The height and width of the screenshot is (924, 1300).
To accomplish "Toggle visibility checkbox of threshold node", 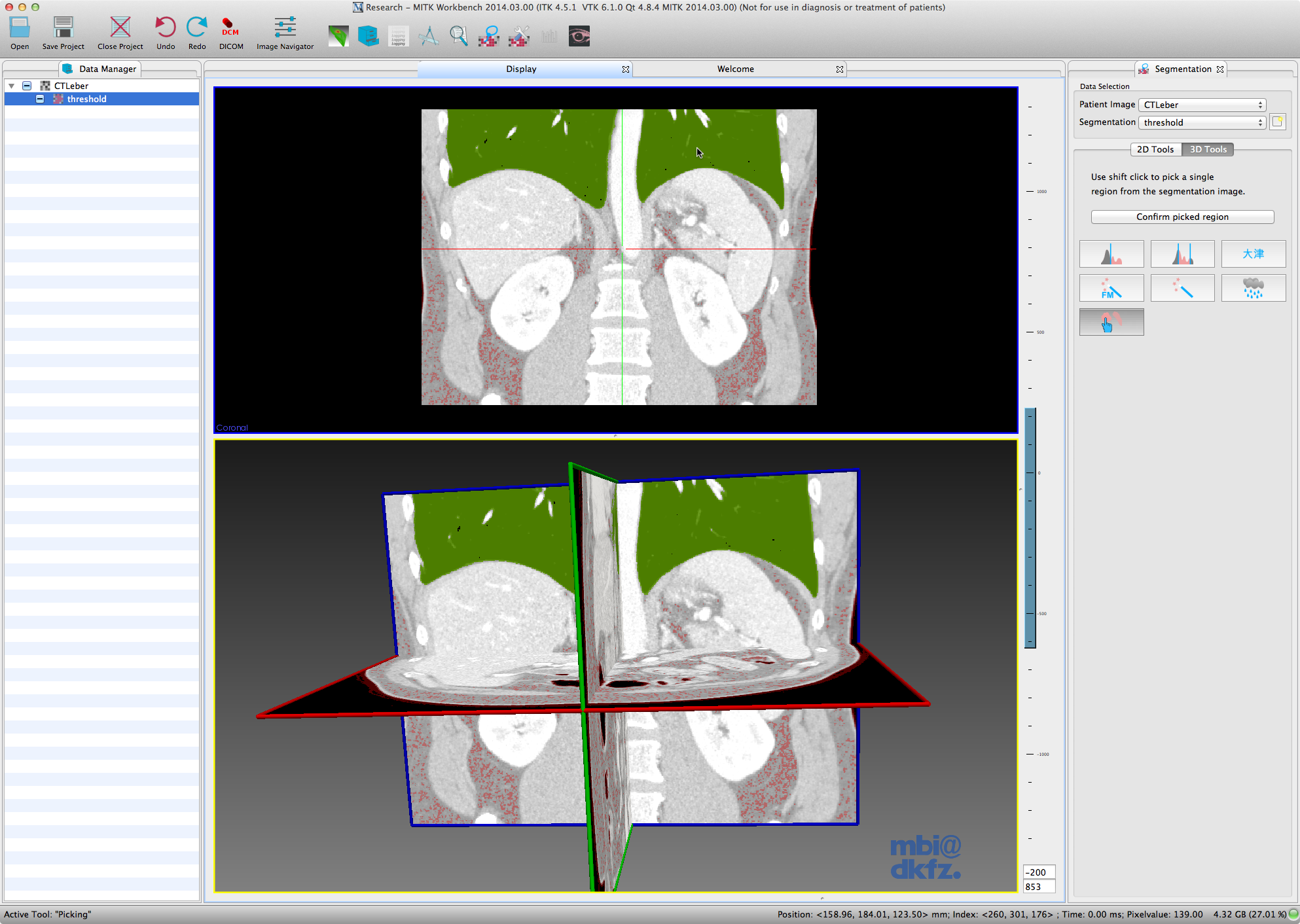I will 40,99.
